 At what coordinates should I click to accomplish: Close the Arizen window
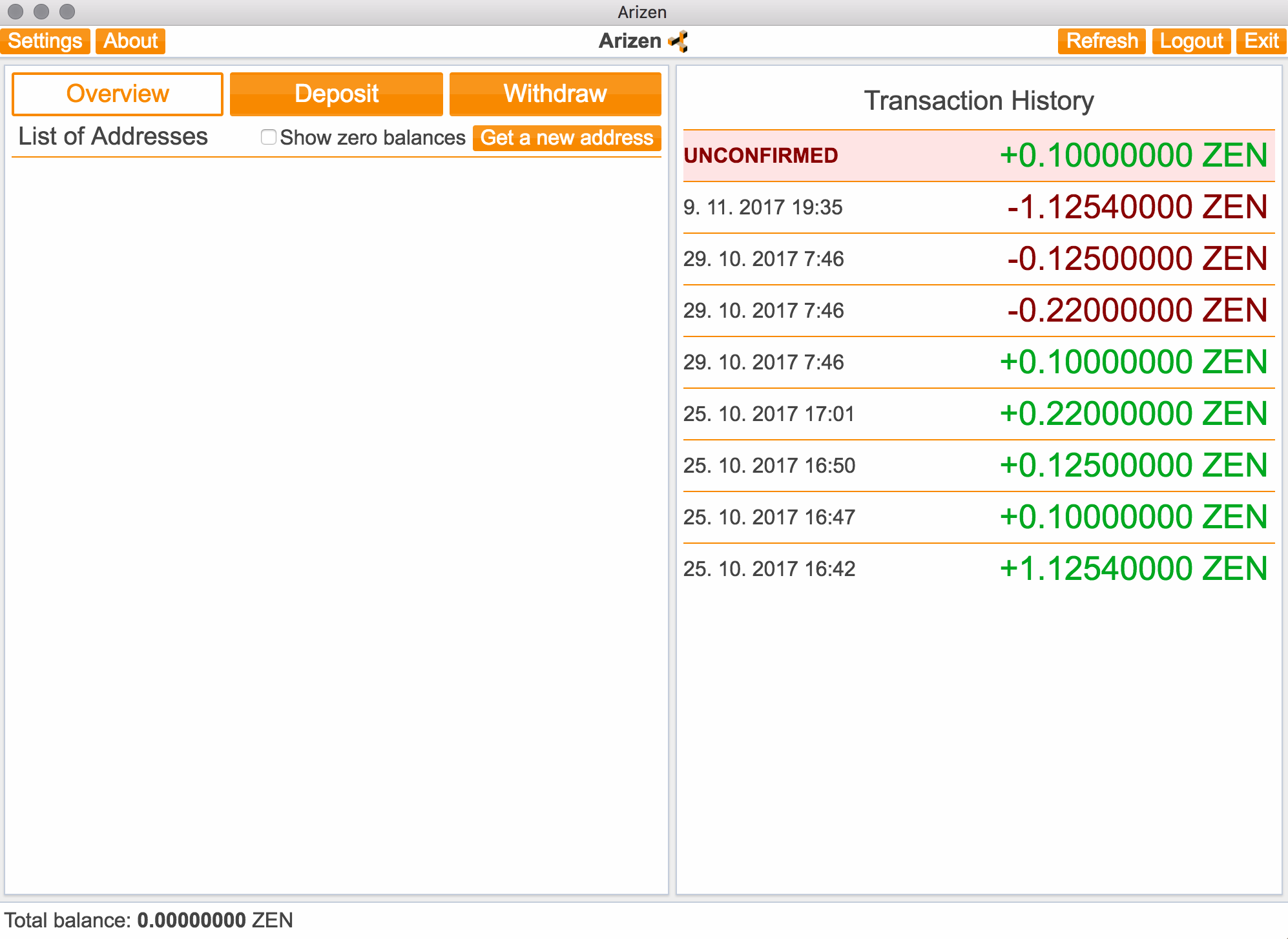[16, 12]
